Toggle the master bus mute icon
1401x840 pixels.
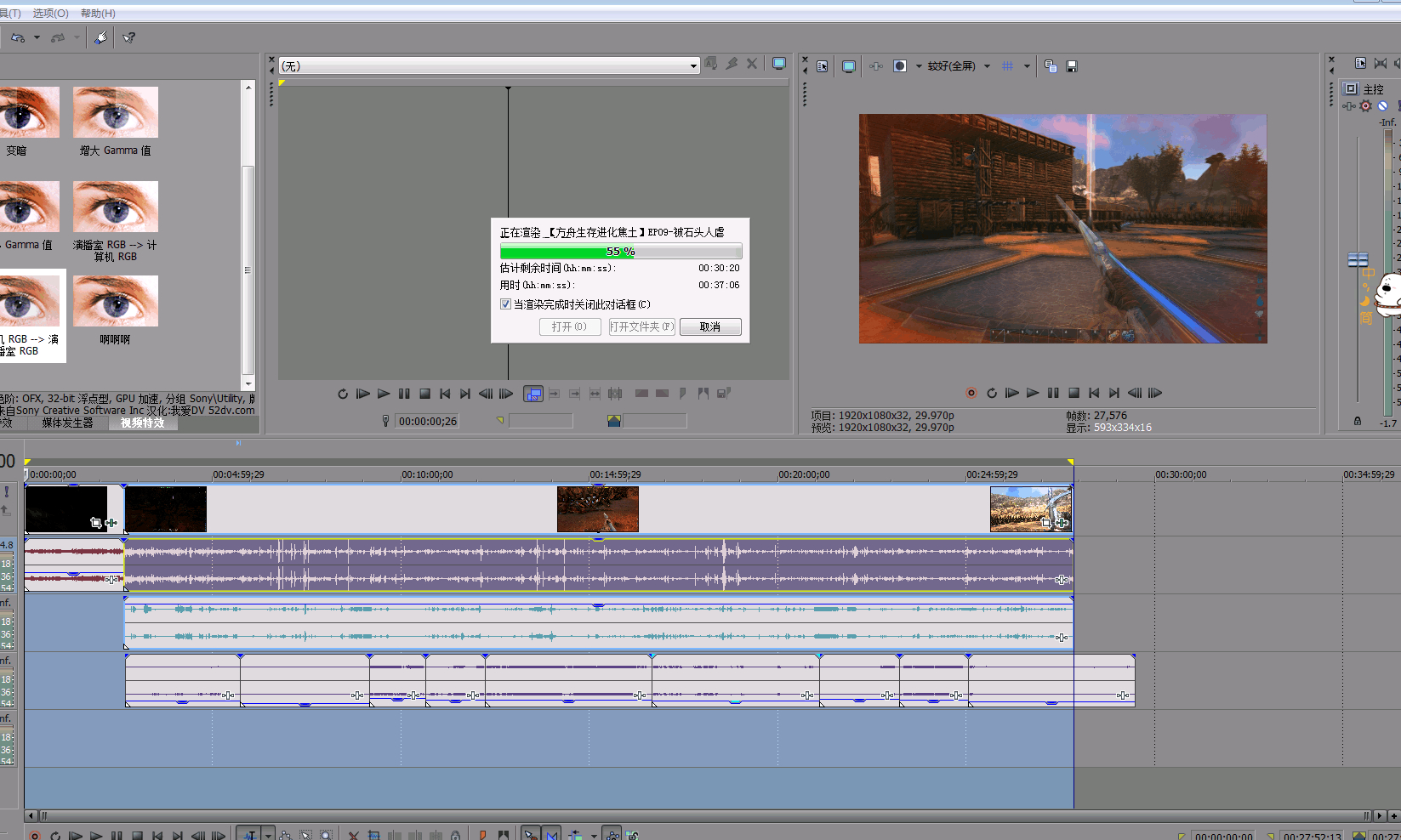(1382, 106)
